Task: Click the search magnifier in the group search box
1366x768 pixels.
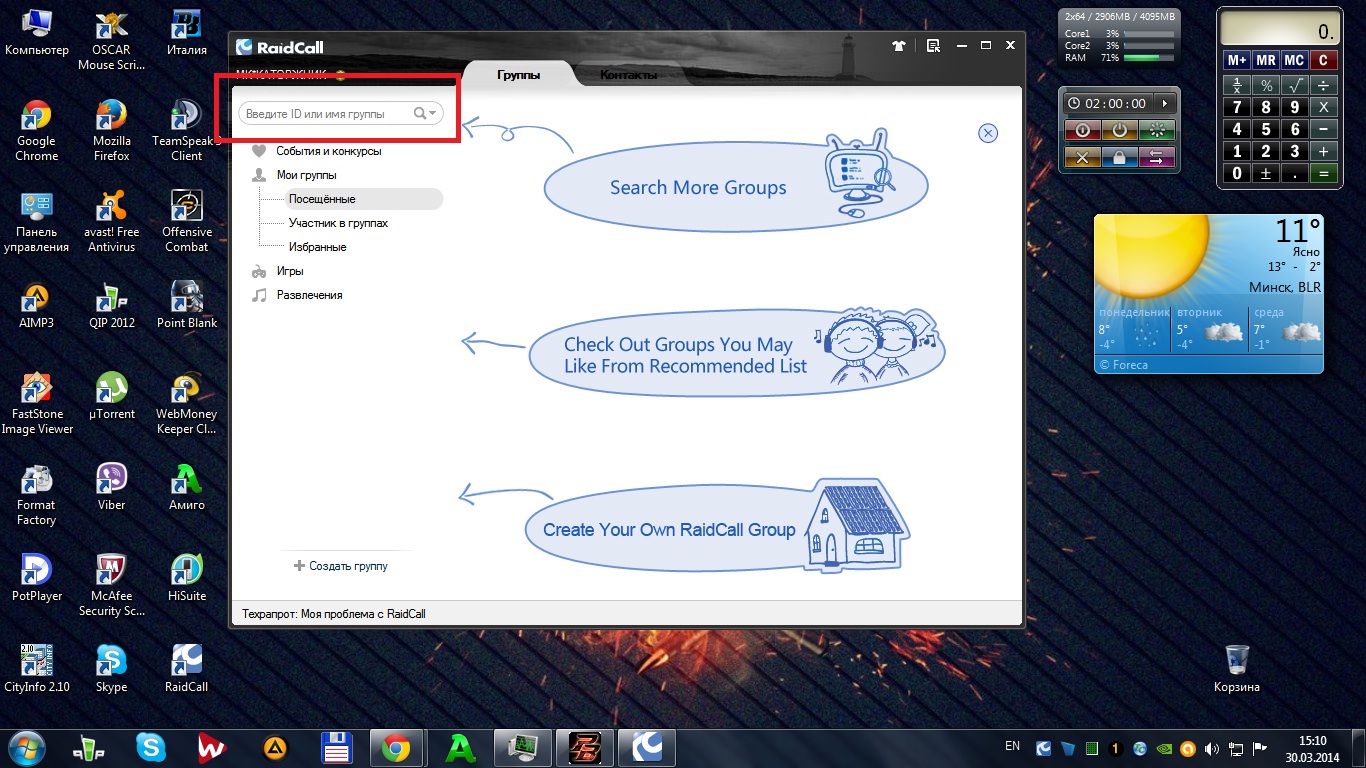Action: [x=420, y=114]
